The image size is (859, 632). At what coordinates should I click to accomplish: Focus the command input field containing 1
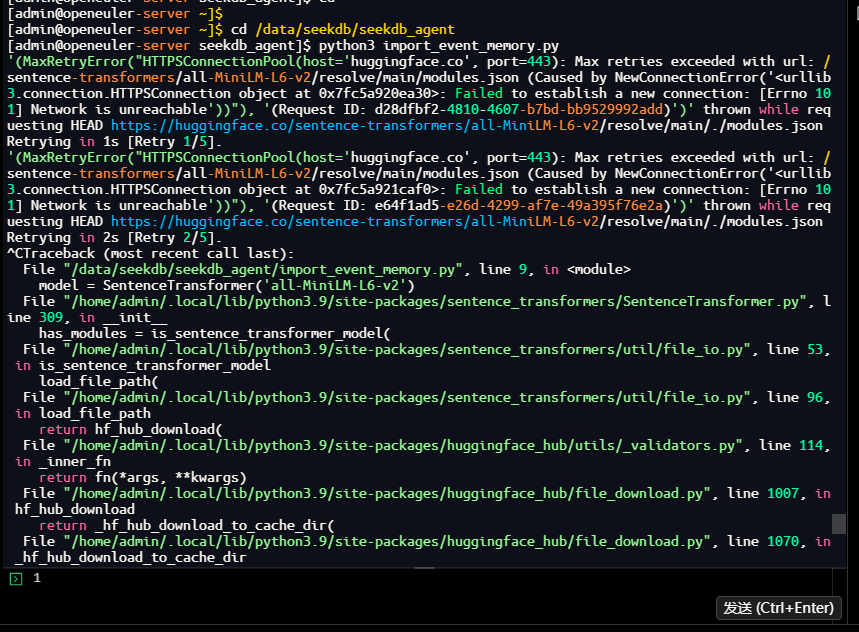coord(400,579)
